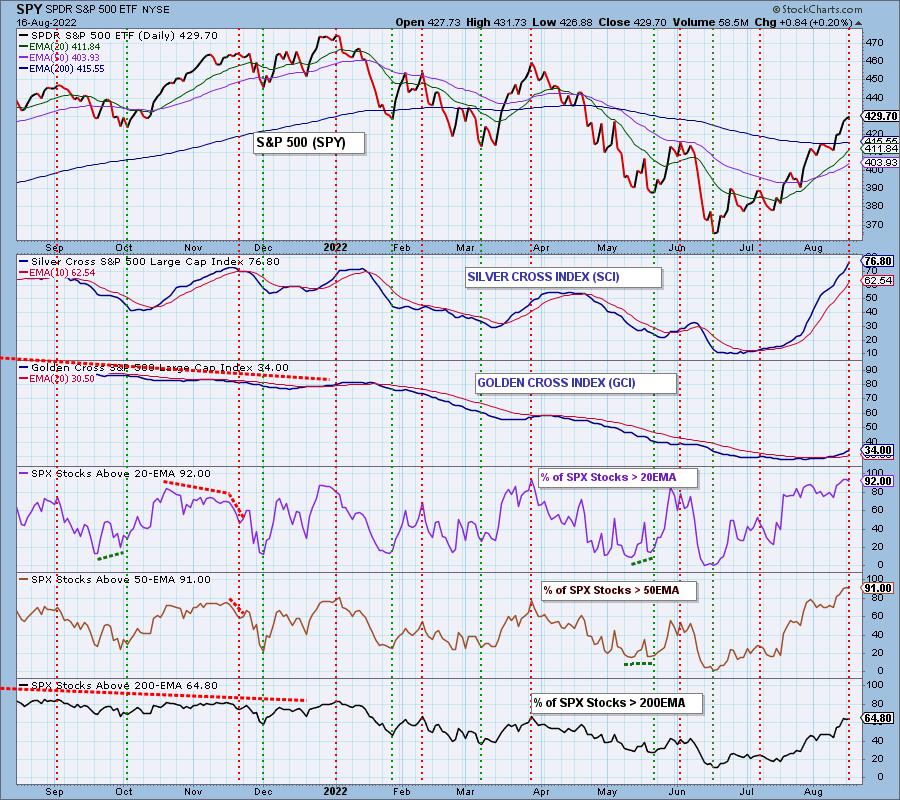Click the 'SILVER CROSS INDEX (SCI)' annotation box

563,277
